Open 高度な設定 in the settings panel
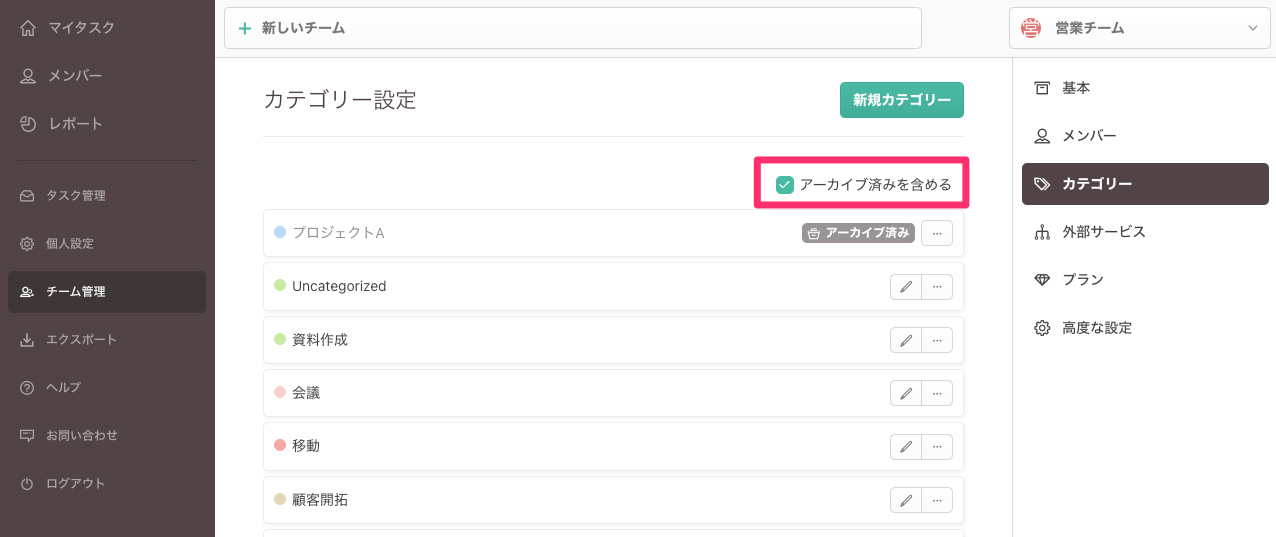The image size is (1276, 537). point(1096,328)
